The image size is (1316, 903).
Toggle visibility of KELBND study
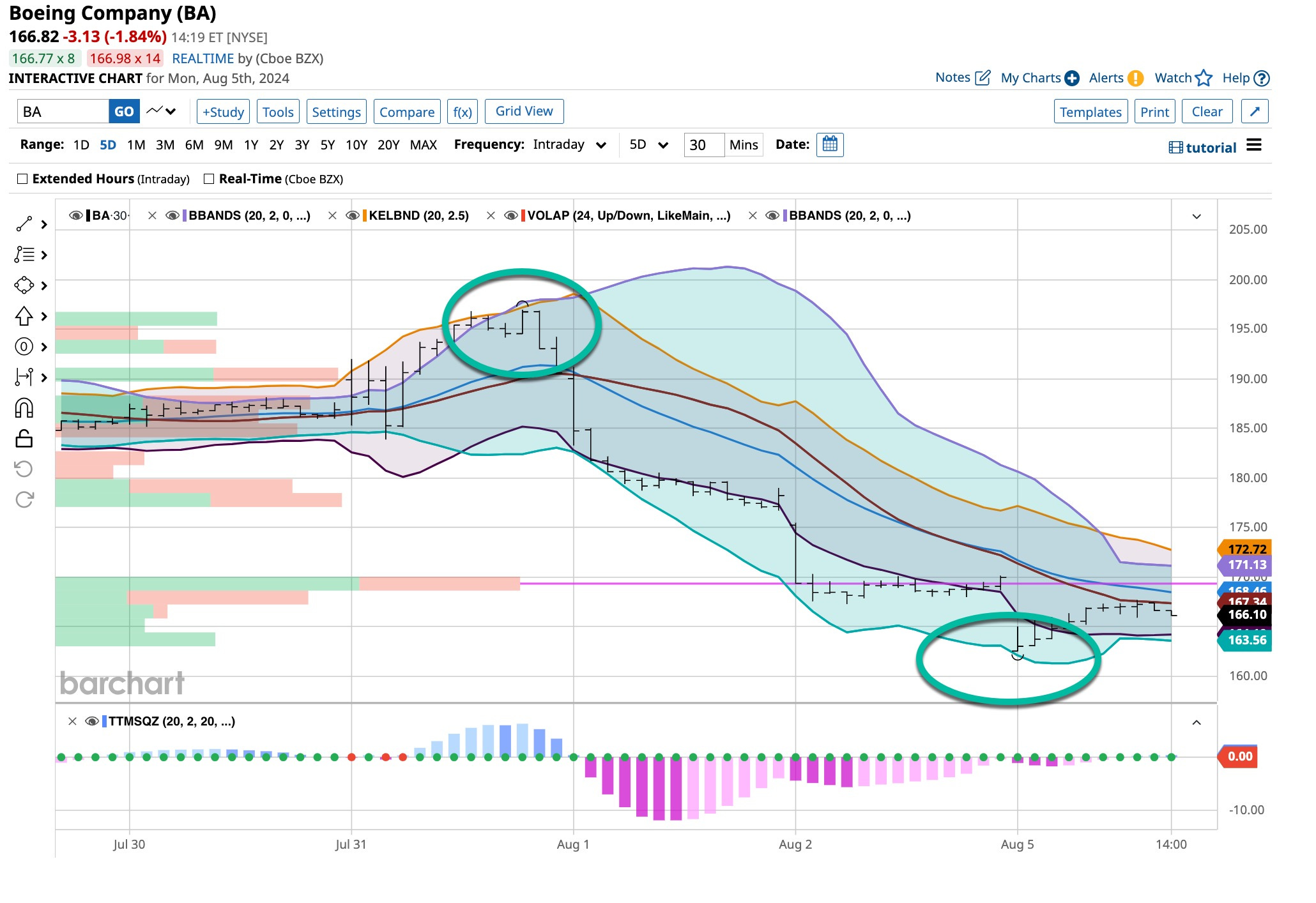(x=353, y=216)
